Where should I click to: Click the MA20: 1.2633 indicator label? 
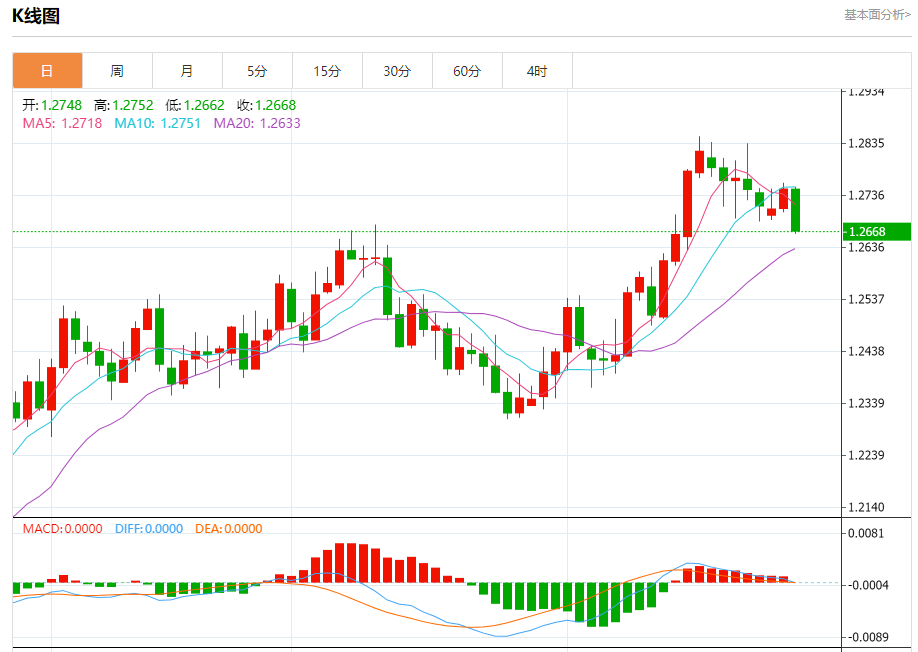257,123
